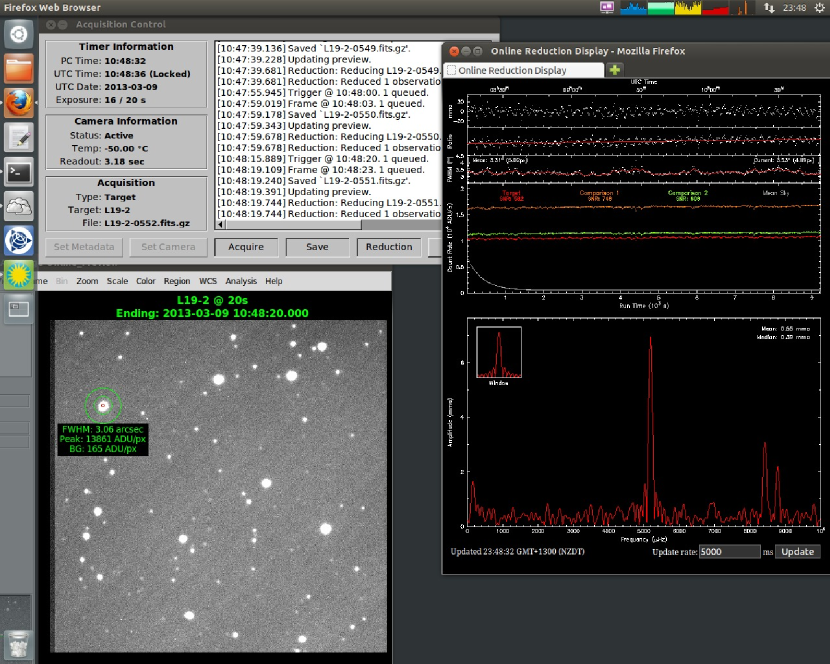Open the text editor dock icon
The width and height of the screenshot is (830, 664).
coord(18,137)
